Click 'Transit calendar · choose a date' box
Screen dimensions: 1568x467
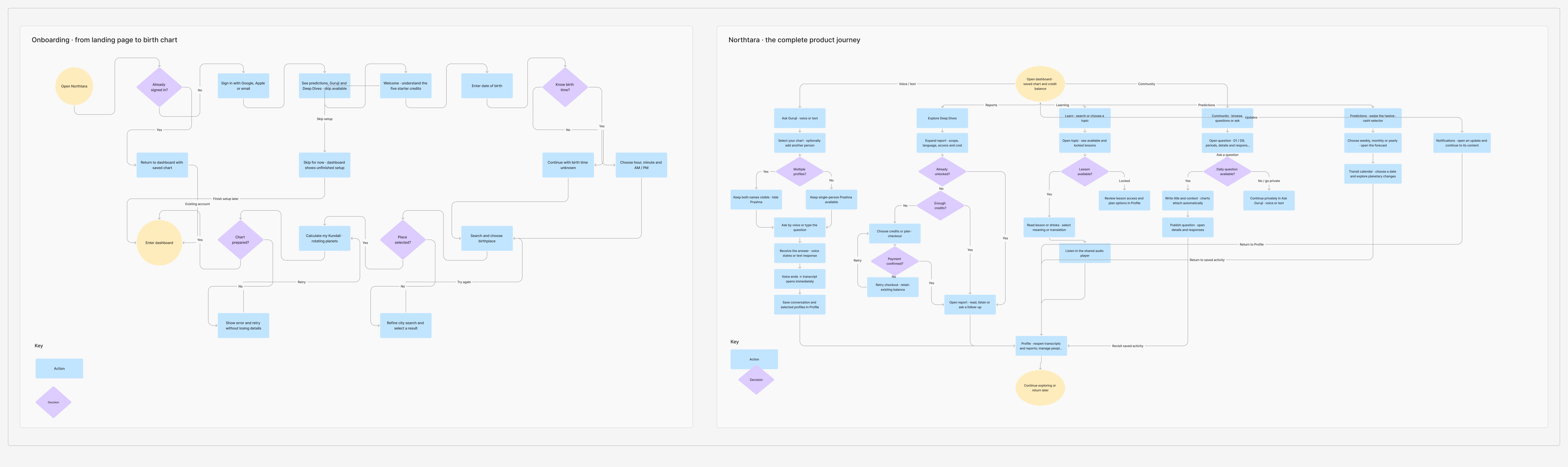click(x=1373, y=174)
